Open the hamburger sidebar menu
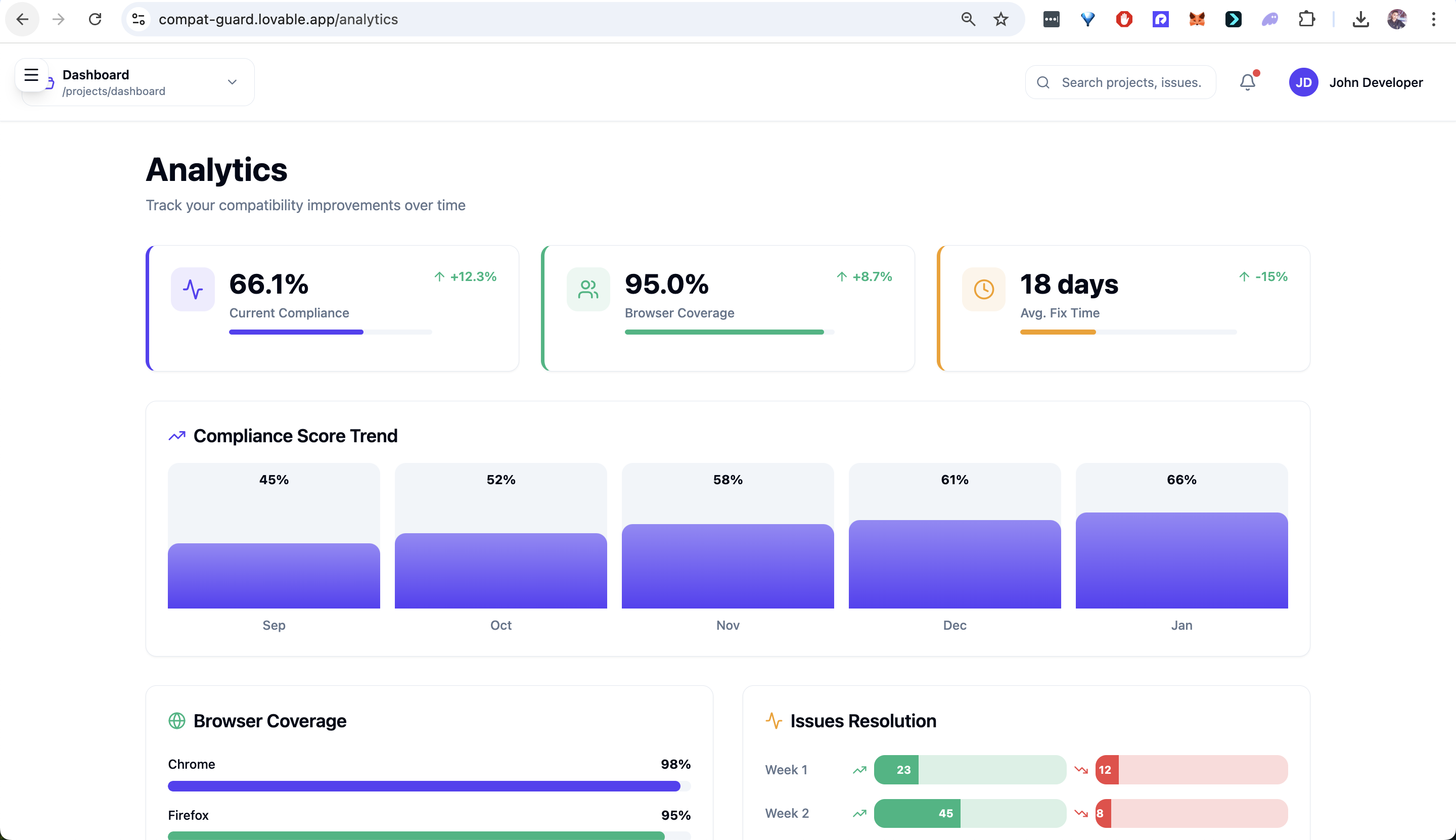1456x840 pixels. pos(31,75)
